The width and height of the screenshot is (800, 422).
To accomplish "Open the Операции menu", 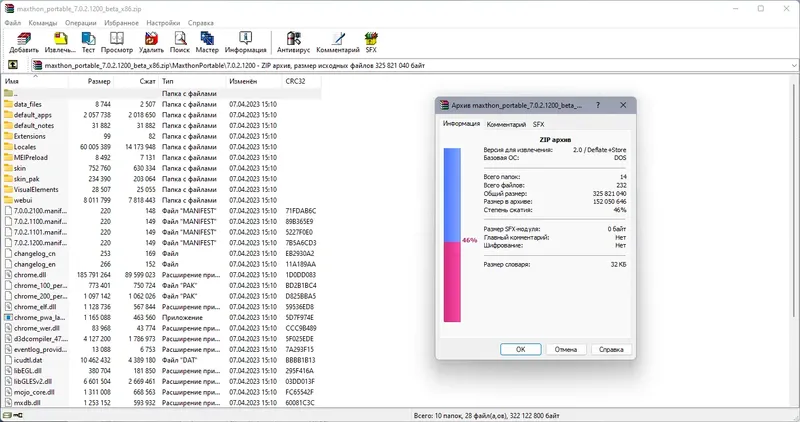I will [x=81, y=23].
